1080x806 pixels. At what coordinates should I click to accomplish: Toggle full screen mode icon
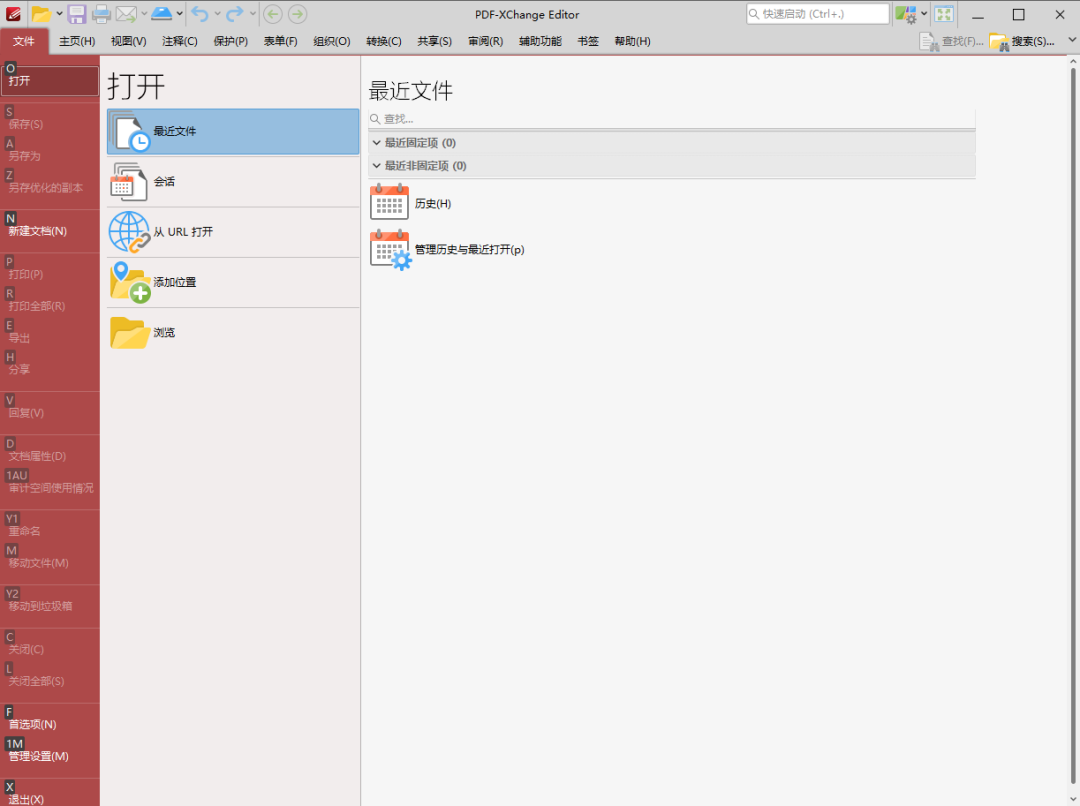[944, 14]
